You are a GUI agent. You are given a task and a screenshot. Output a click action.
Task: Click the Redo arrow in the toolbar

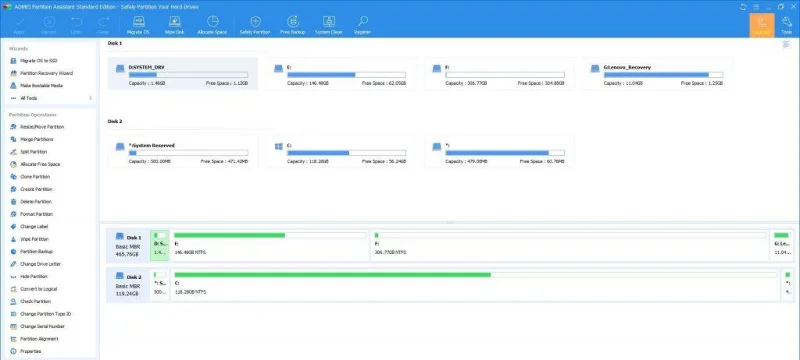[104, 25]
